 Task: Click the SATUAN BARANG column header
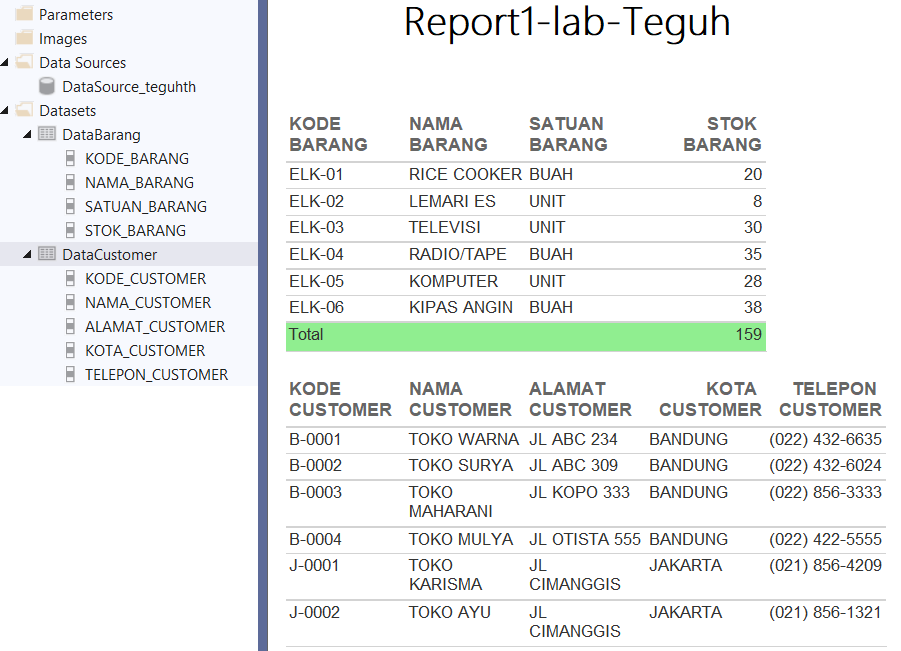tap(568, 134)
